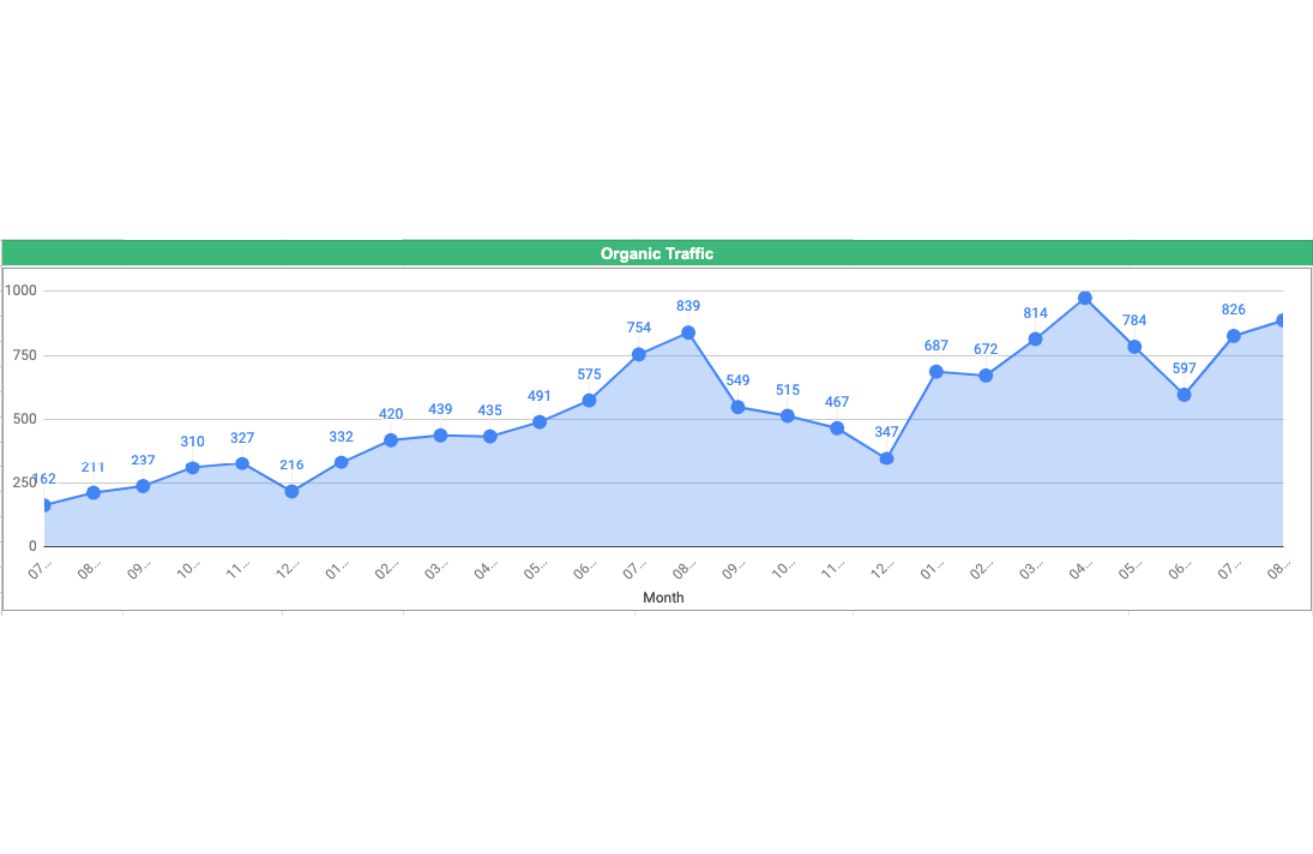Select the data point labeled 549

tap(738, 407)
